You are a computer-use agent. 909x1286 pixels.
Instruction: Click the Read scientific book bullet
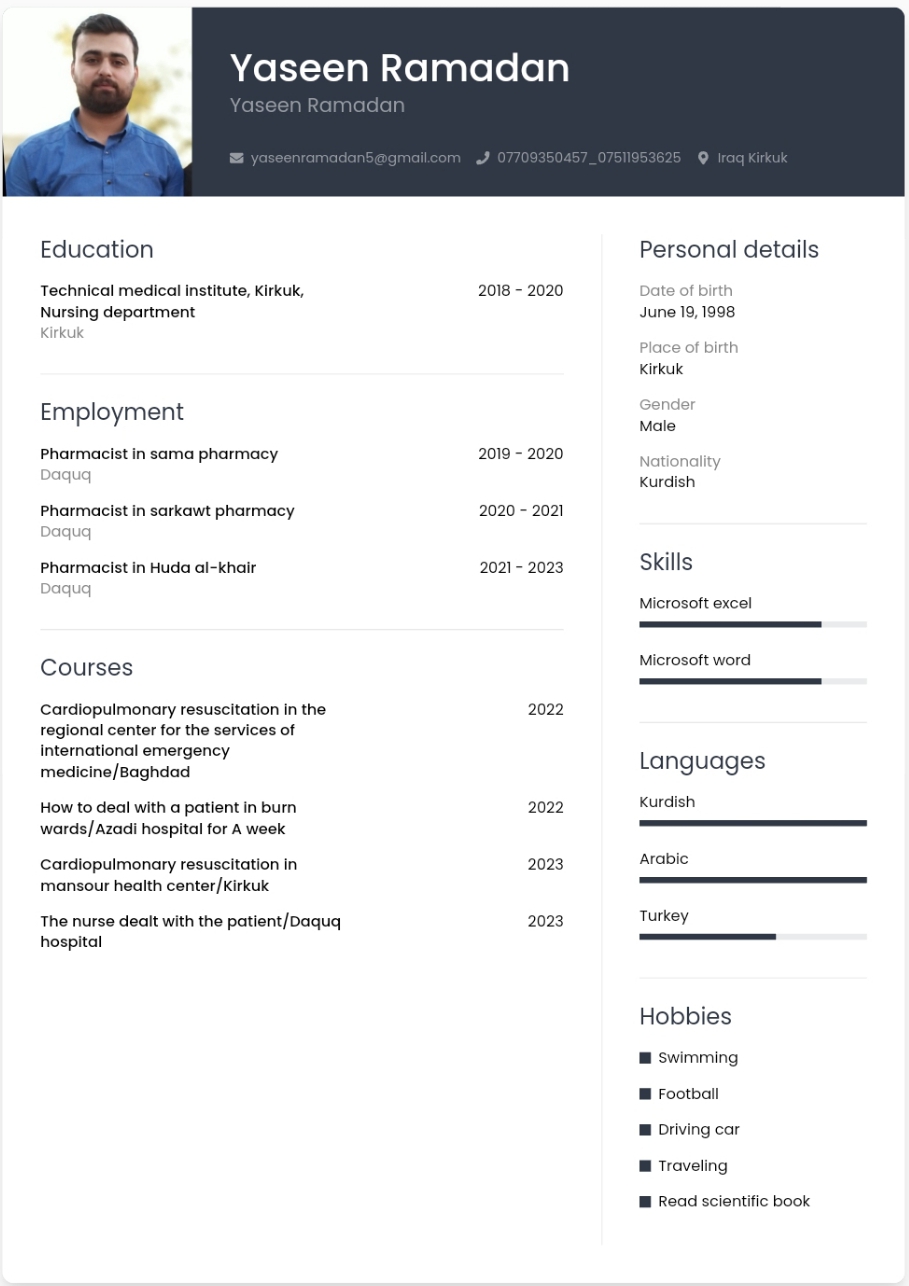coord(645,1202)
